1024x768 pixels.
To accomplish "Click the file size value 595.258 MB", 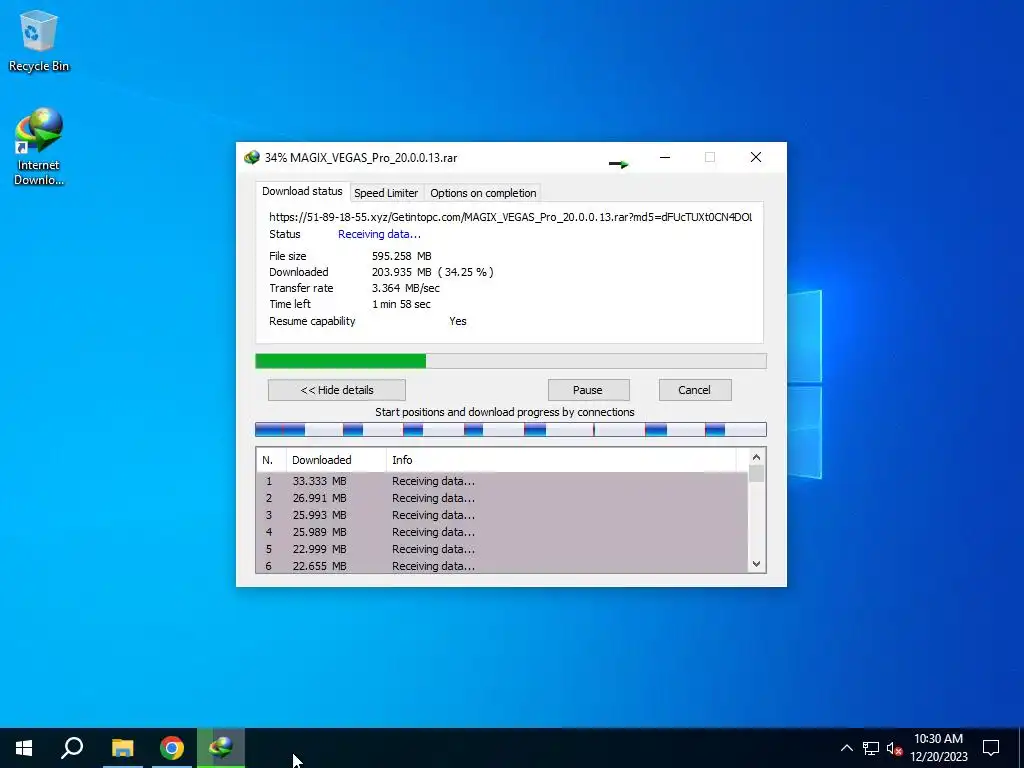I will [x=402, y=256].
